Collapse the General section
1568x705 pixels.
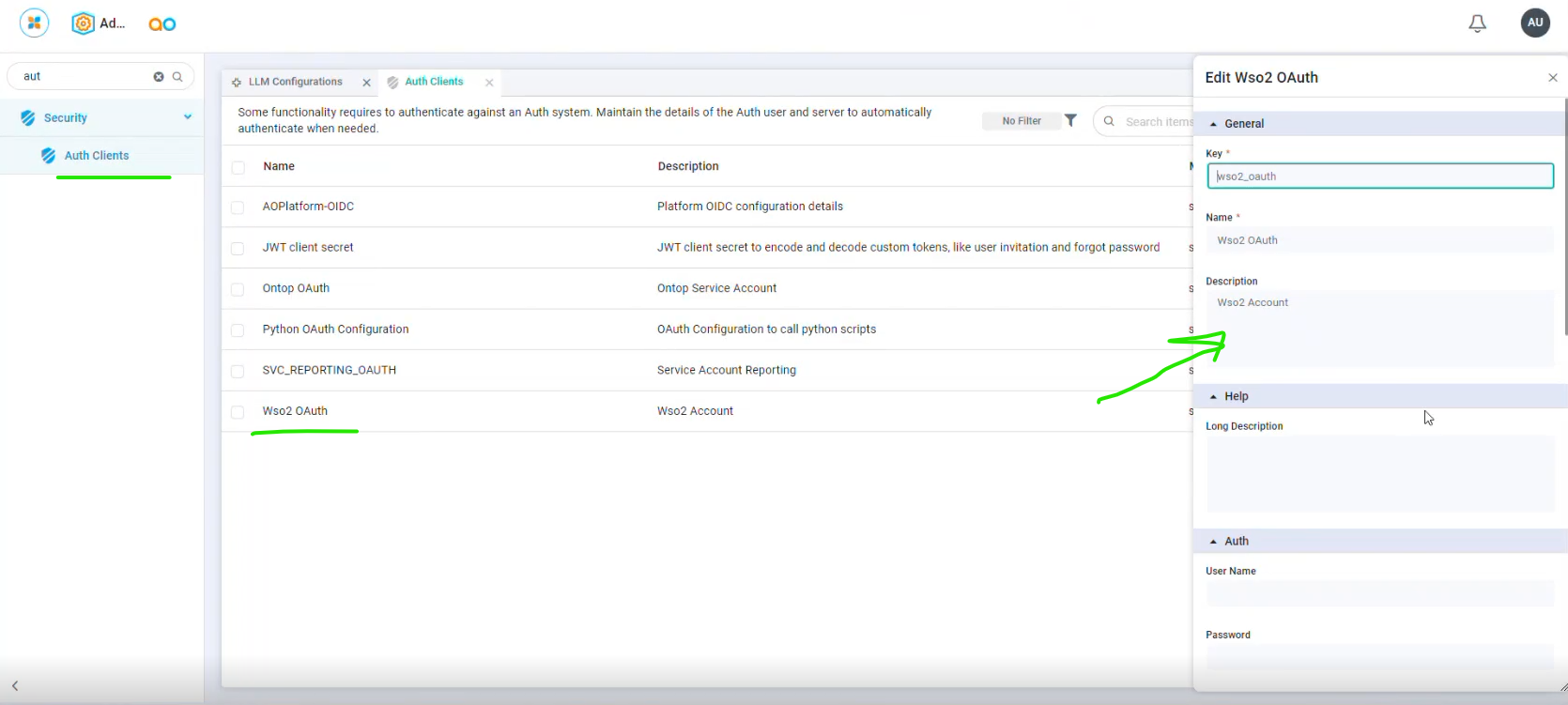[1213, 124]
